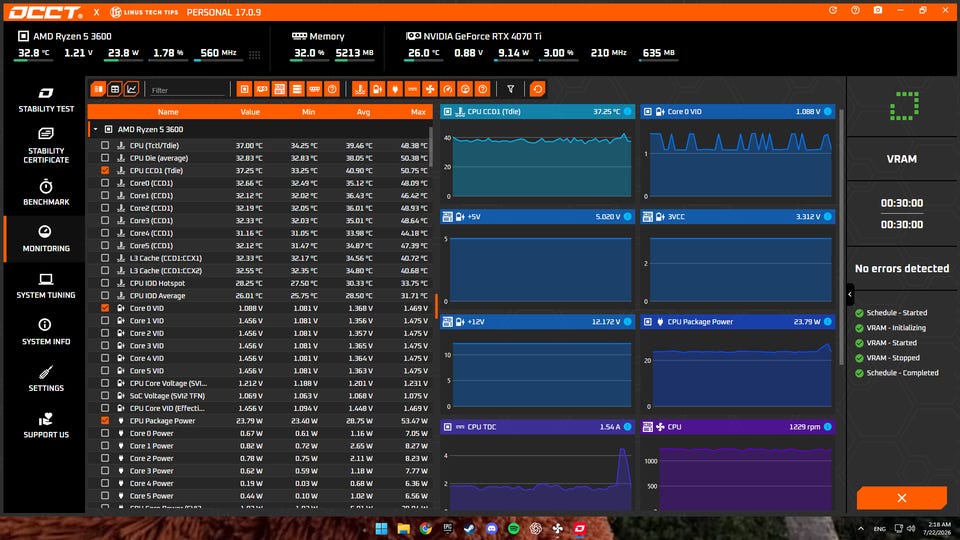Toggle the GPU sensor filter icon
The image size is (960, 540).
point(262,89)
